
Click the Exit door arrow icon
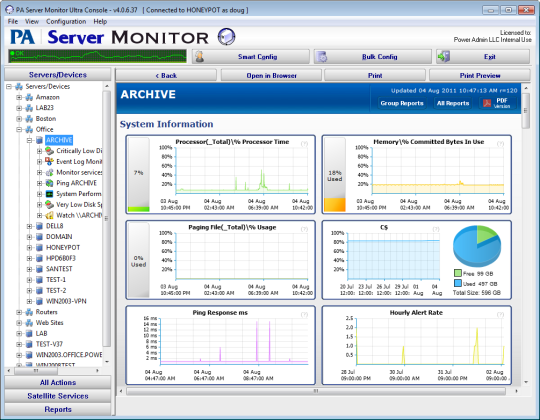(444, 57)
